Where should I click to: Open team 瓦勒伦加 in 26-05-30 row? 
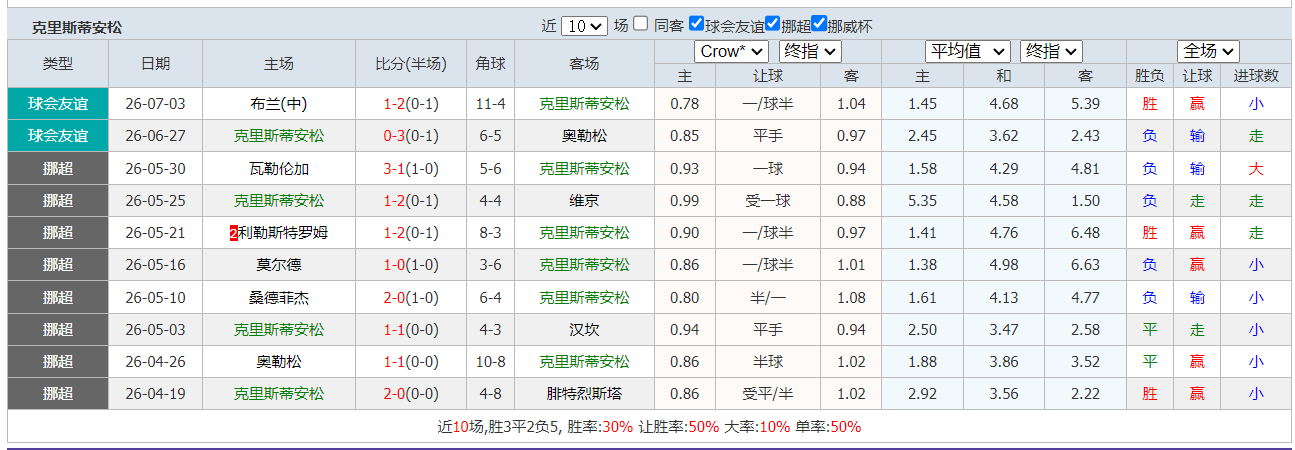[x=279, y=168]
